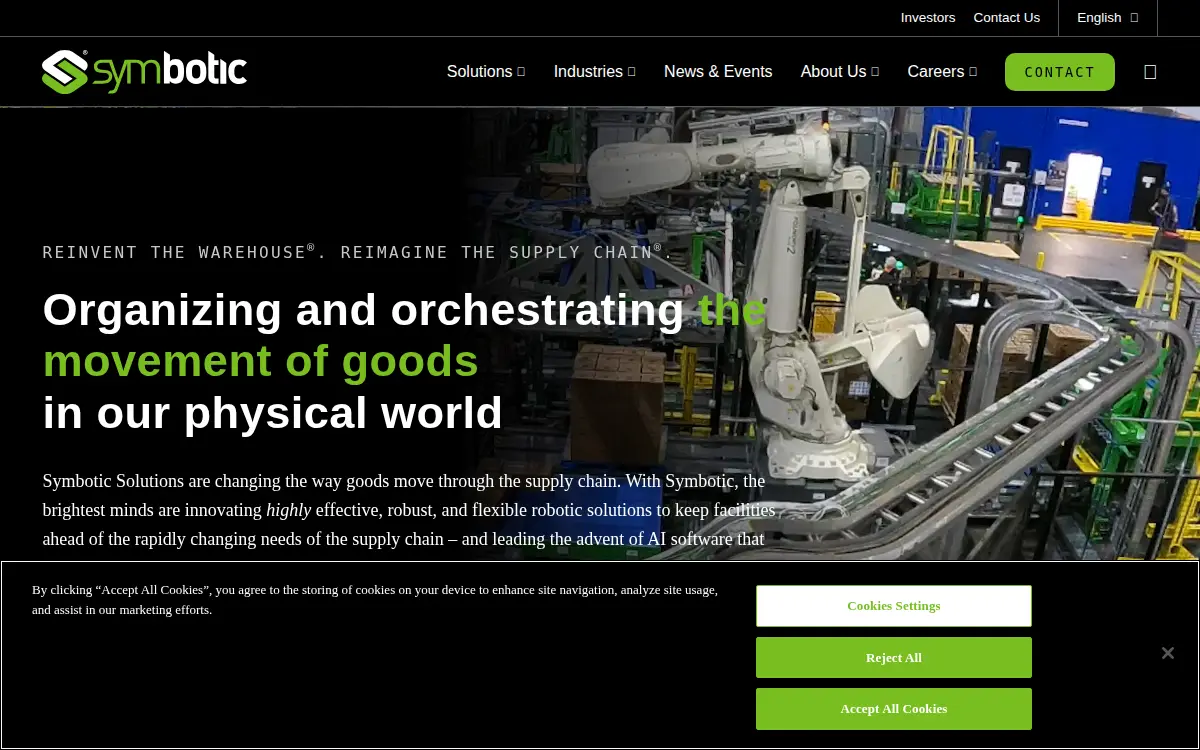
Task: Click tagline 'REINVENT THE WAREHOUSE'
Action: click(180, 252)
